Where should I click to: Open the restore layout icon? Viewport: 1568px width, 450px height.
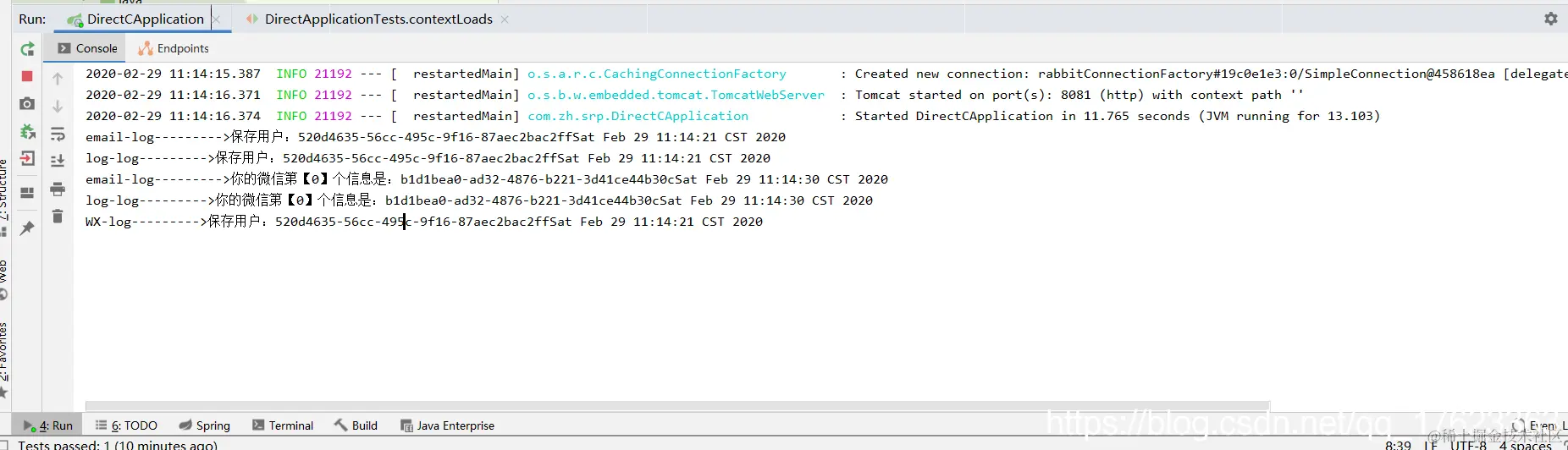pos(27,193)
